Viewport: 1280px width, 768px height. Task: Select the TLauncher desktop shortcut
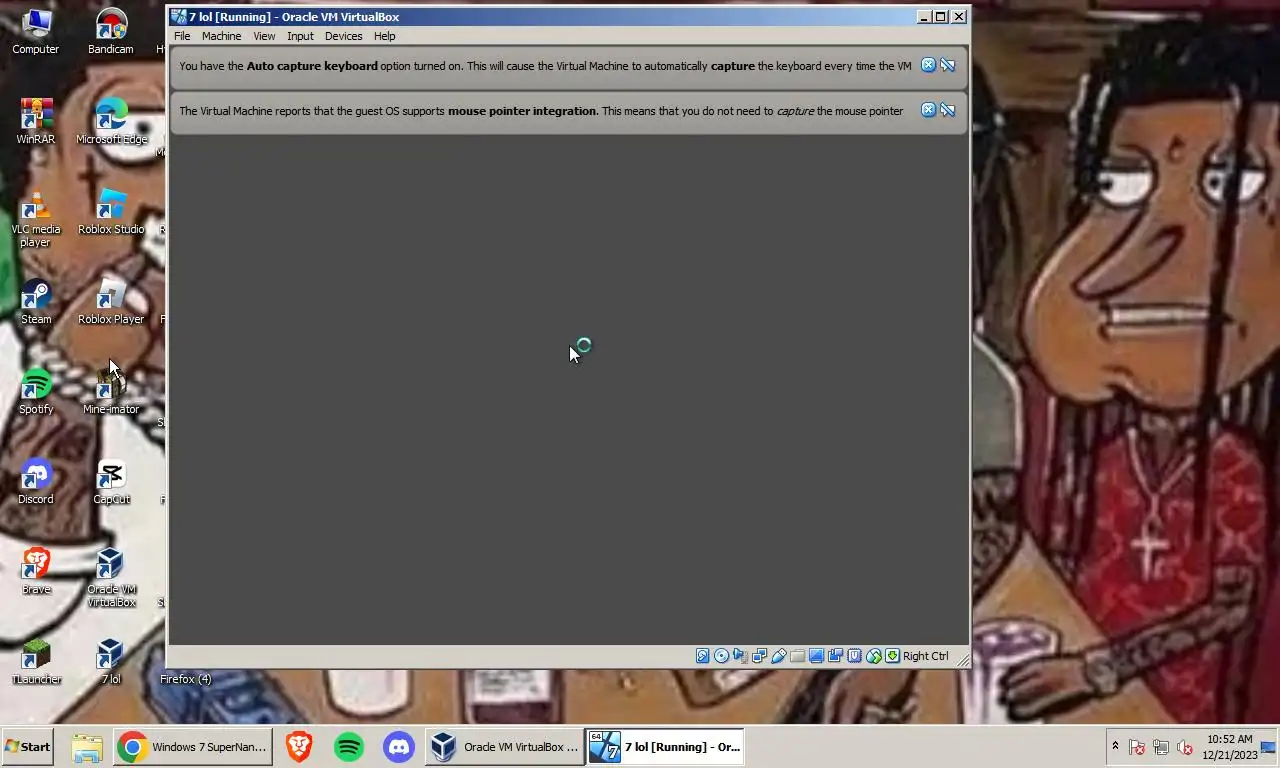click(x=35, y=662)
